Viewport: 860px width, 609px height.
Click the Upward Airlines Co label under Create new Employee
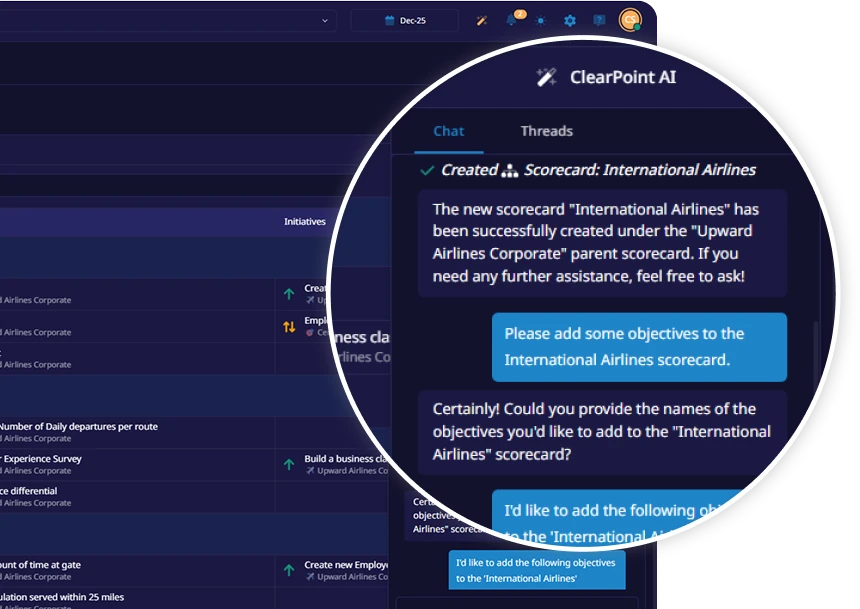pos(348,577)
